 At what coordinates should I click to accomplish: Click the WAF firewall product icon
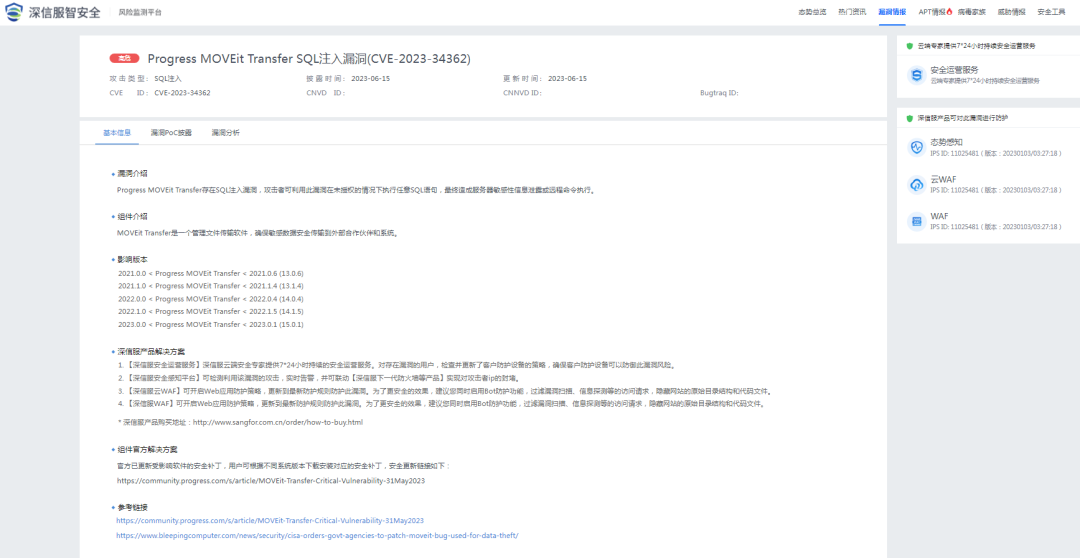click(916, 221)
